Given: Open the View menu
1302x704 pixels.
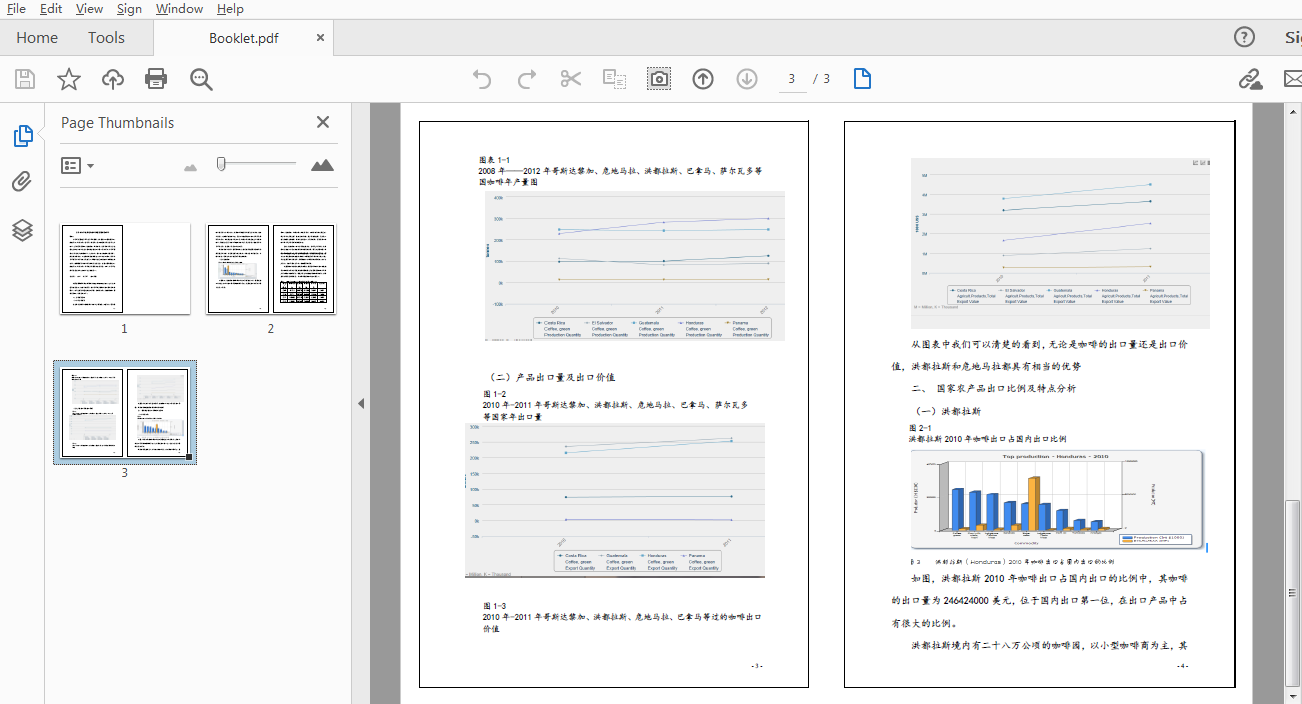Looking at the screenshot, I should pyautogui.click(x=89, y=9).
